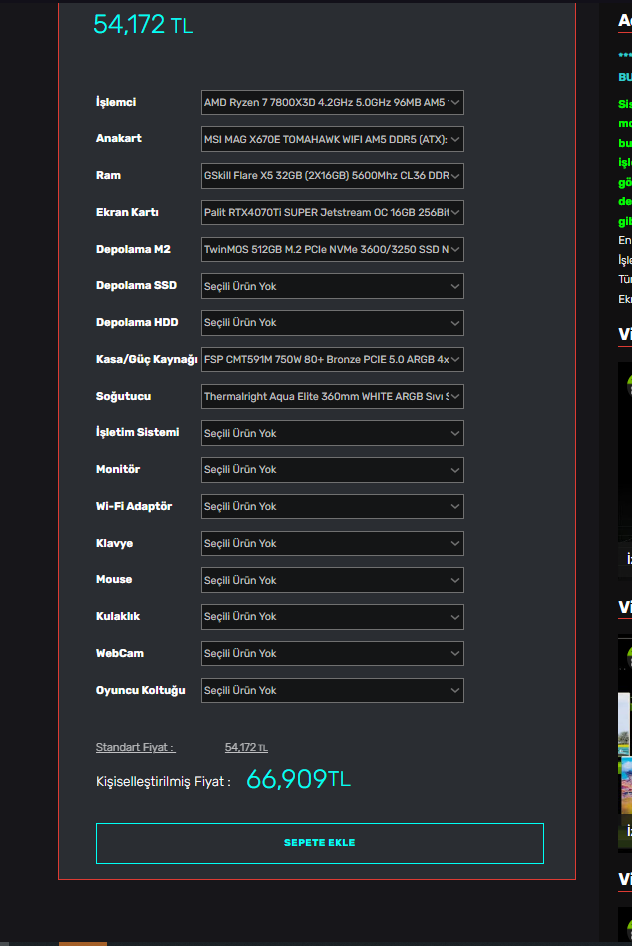Click the Depolama M2 label

133,249
